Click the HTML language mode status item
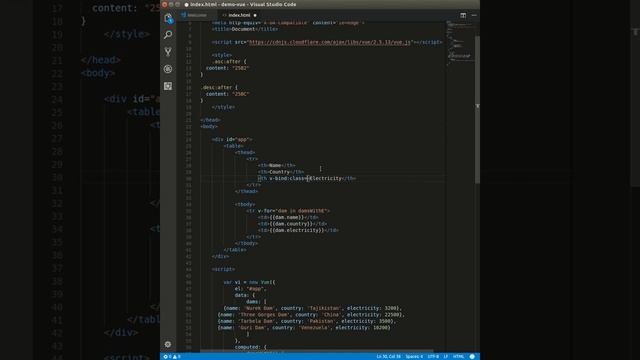This screenshot has width=640, height=360. [458, 356]
